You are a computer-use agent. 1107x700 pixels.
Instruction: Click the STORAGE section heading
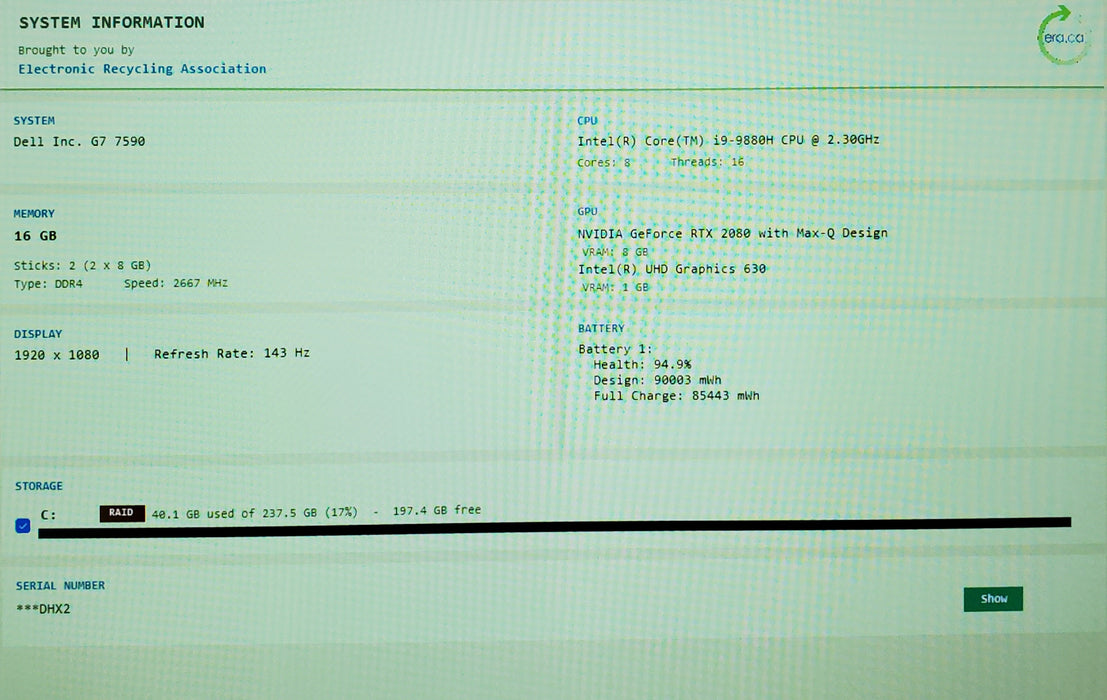[39, 486]
